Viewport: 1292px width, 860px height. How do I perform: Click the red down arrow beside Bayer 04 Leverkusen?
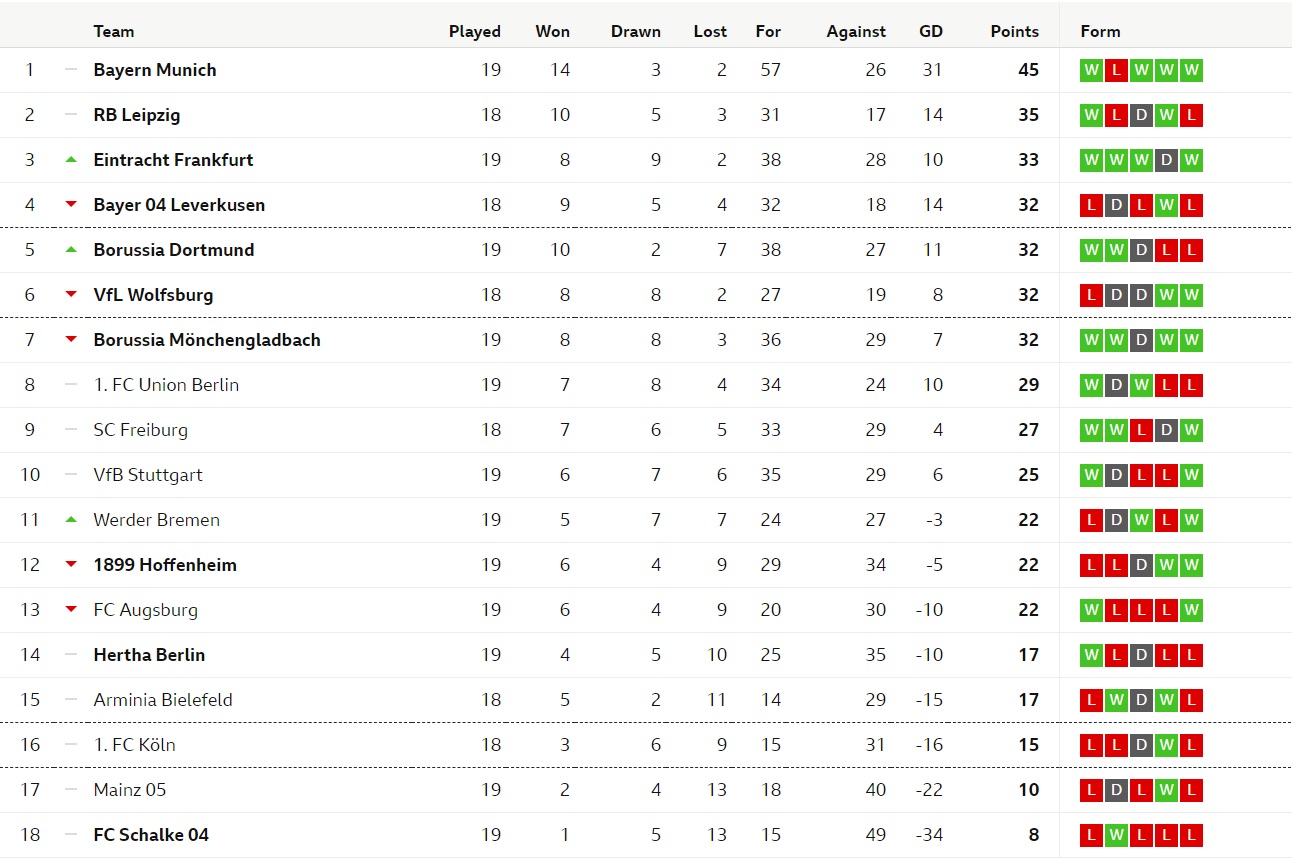71,205
